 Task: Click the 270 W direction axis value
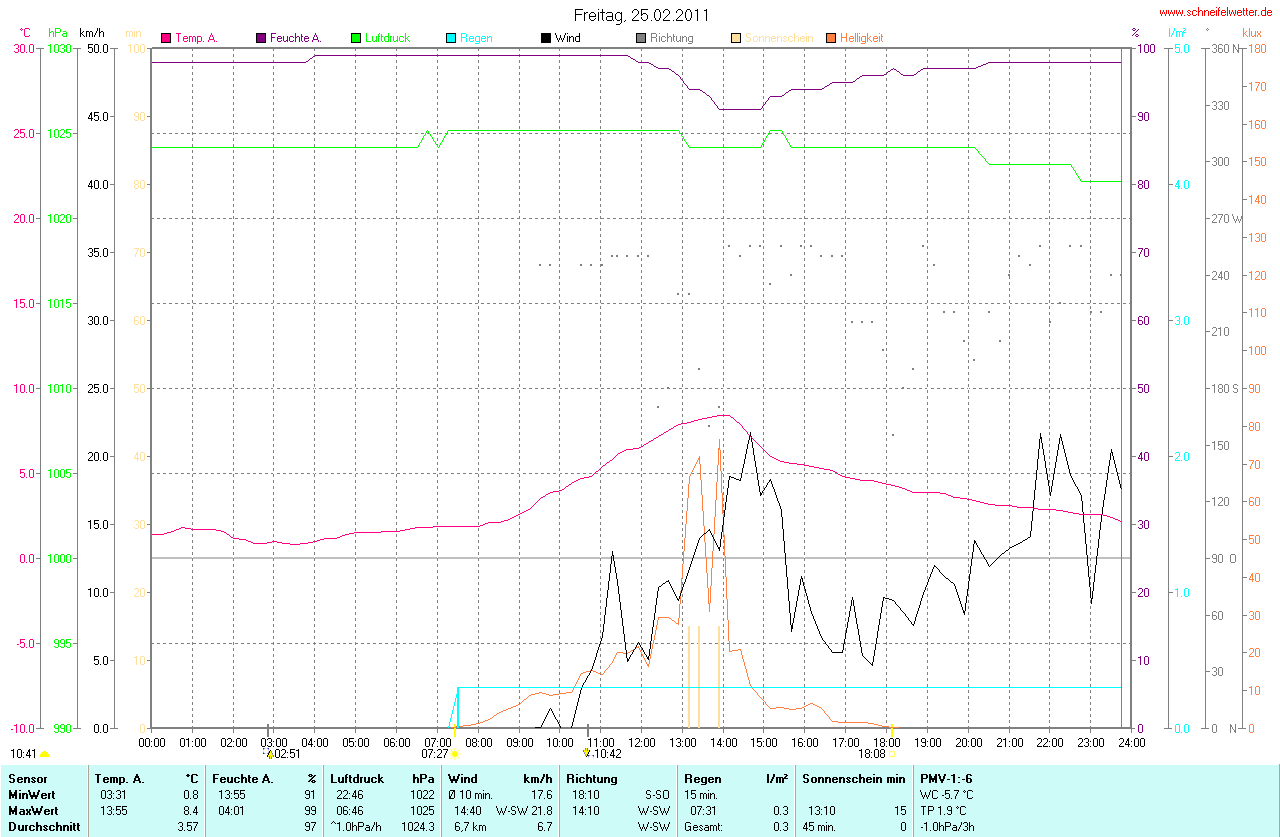point(1225,218)
